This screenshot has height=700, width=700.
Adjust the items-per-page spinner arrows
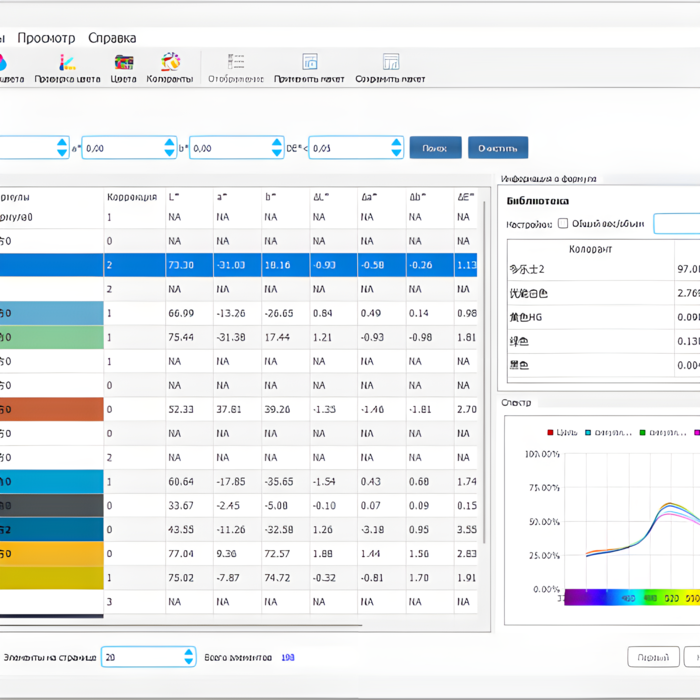[189, 657]
